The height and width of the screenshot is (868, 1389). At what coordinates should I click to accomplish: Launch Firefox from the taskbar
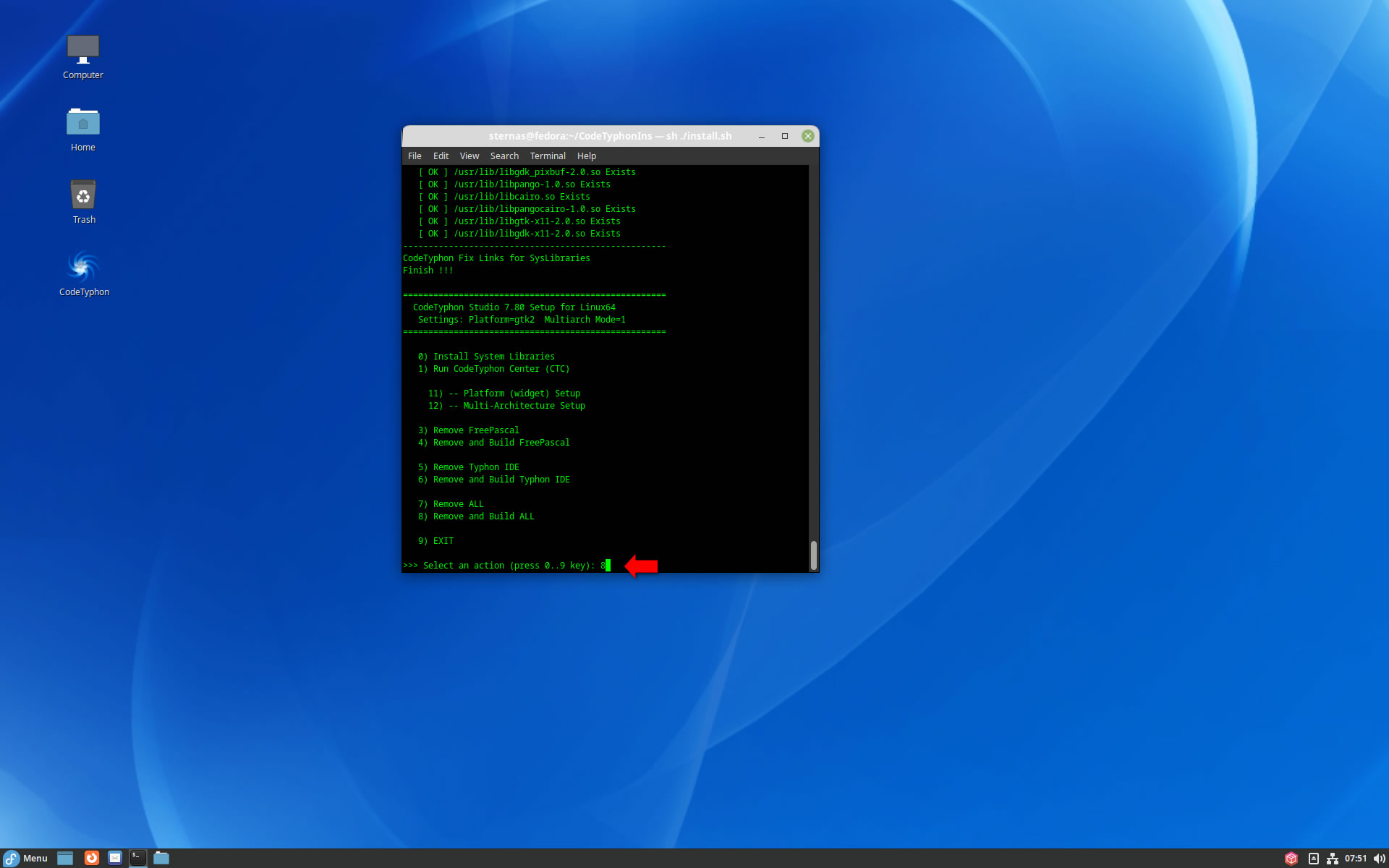pyautogui.click(x=91, y=858)
